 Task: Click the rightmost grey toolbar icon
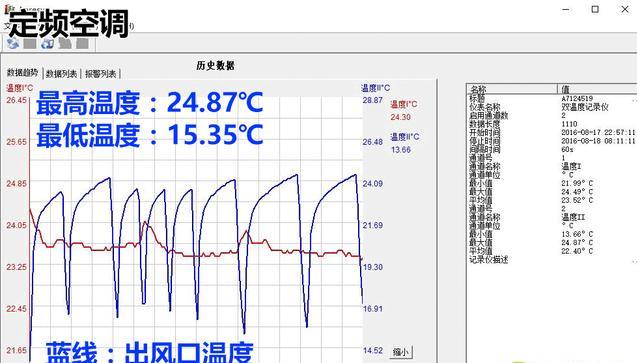pos(82,43)
